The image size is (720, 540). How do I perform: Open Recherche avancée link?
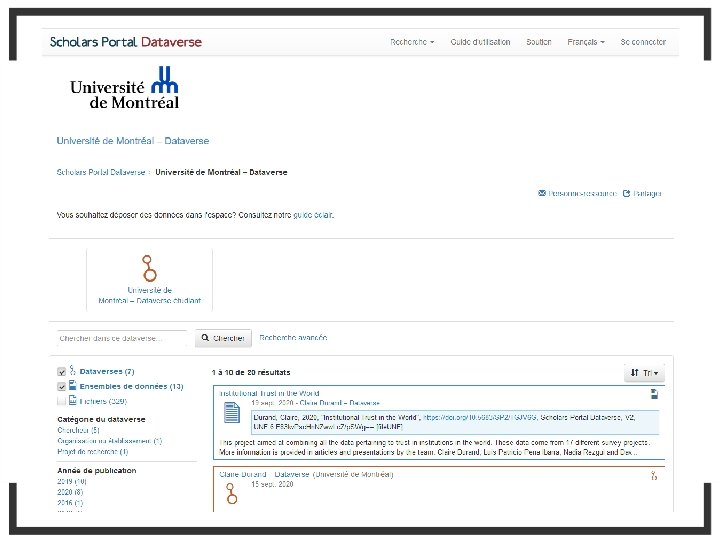(x=293, y=338)
